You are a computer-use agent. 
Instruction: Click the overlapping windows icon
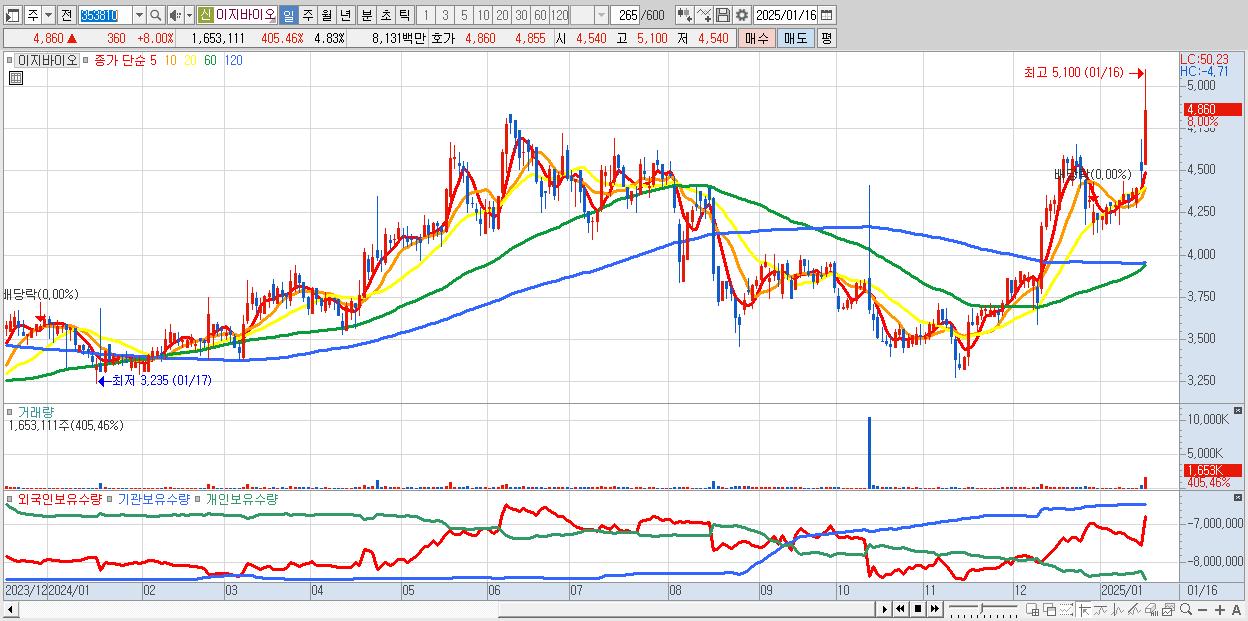pos(1050,609)
